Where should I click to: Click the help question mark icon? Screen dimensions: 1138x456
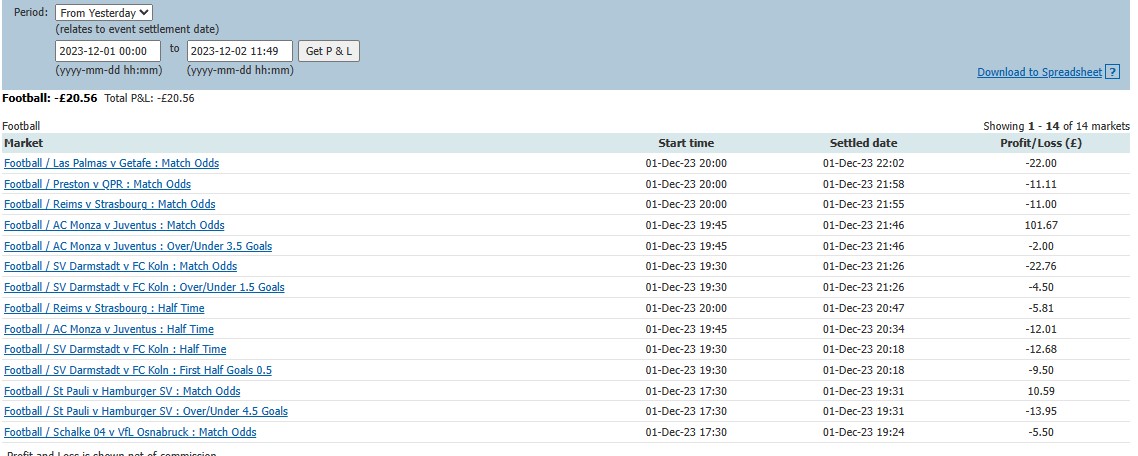[x=1113, y=72]
